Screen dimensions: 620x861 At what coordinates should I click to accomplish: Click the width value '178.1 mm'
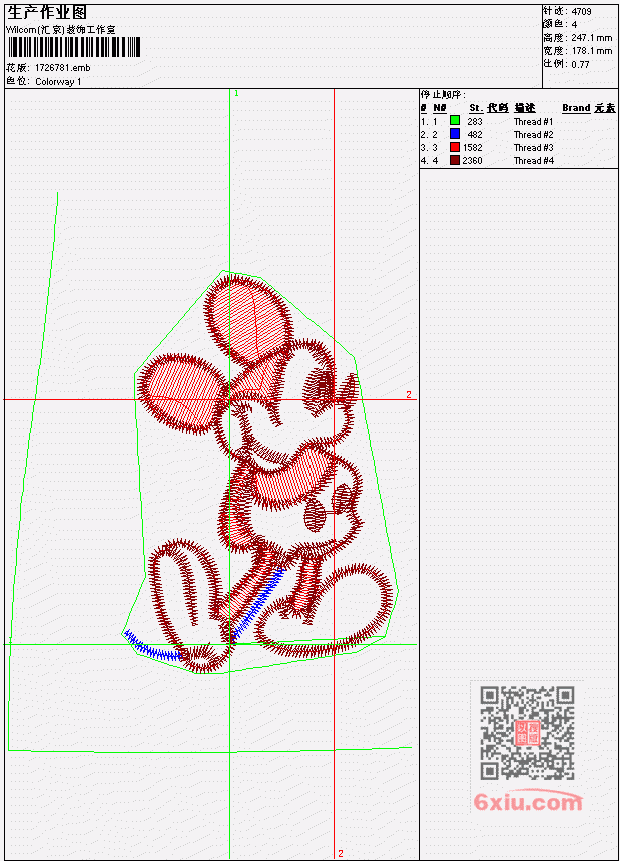[591, 51]
